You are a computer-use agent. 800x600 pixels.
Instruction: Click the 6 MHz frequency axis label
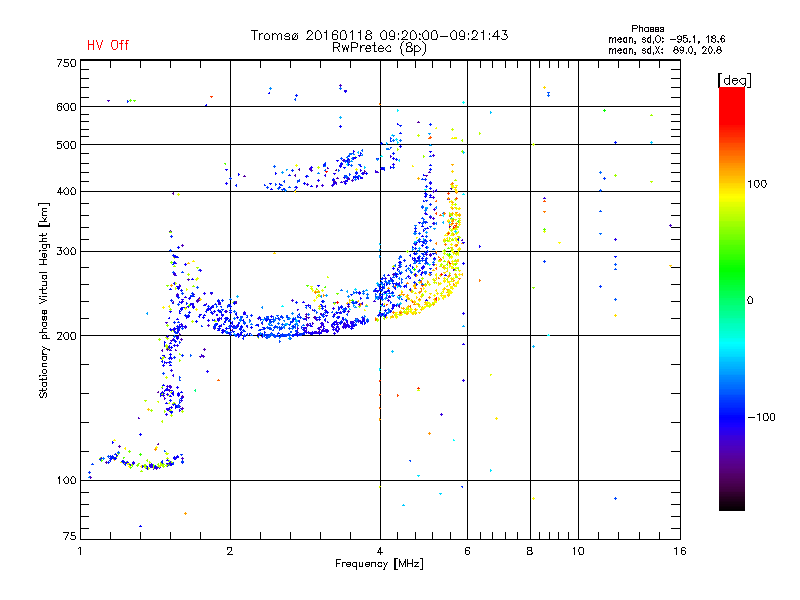pos(467,551)
